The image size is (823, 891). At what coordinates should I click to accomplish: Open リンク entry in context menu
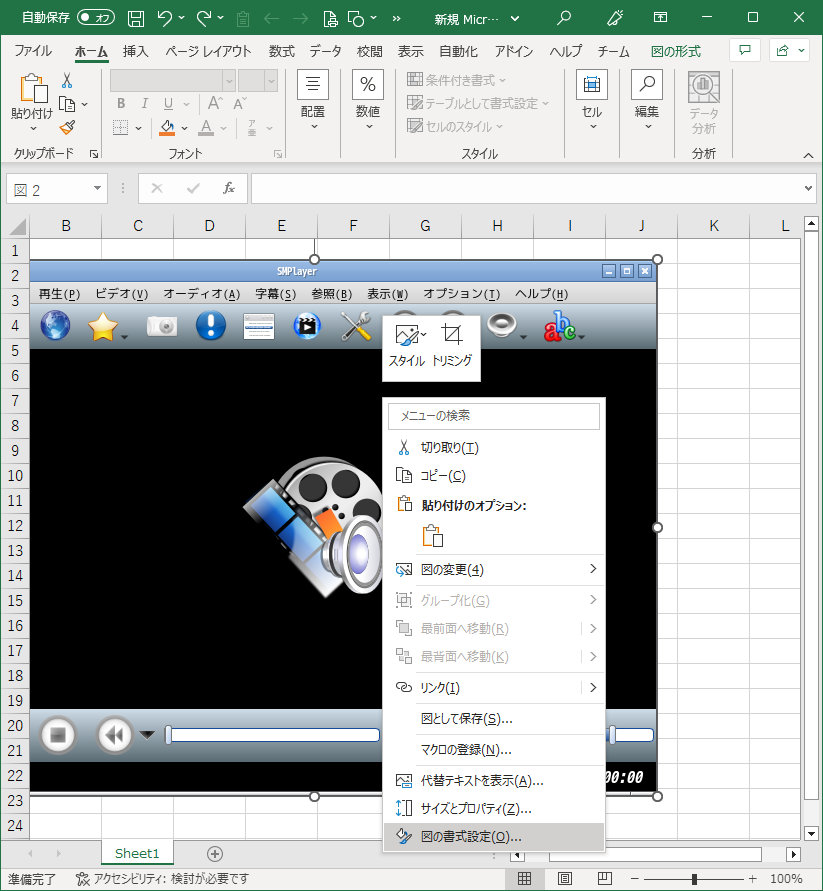point(493,688)
